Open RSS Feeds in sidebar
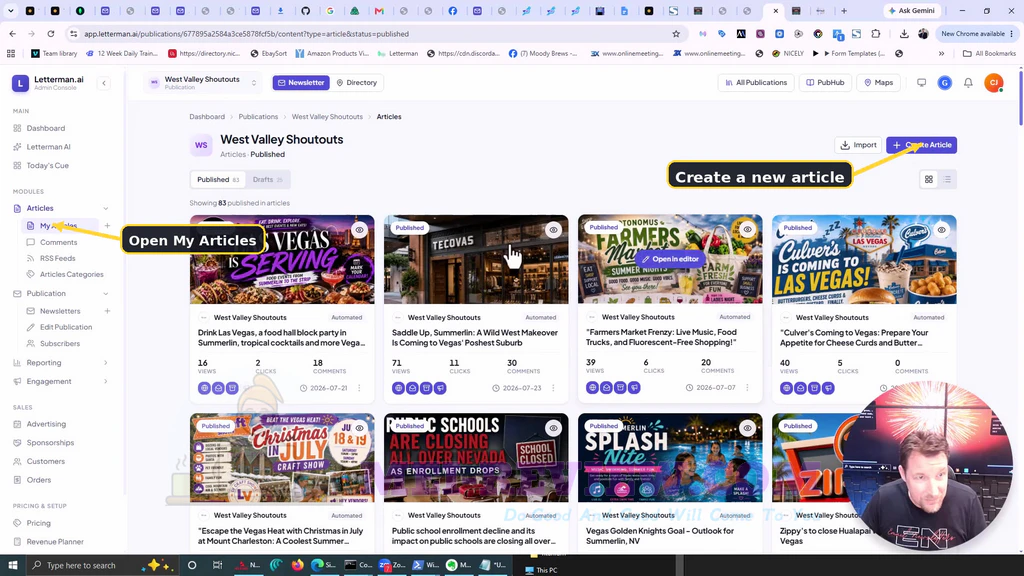1024x576 pixels. 57,259
